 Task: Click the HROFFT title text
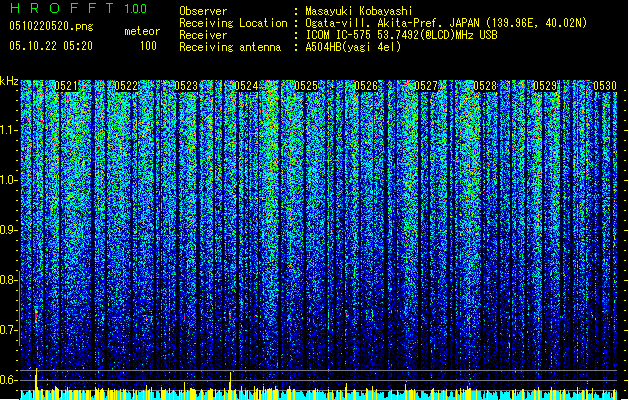point(60,9)
